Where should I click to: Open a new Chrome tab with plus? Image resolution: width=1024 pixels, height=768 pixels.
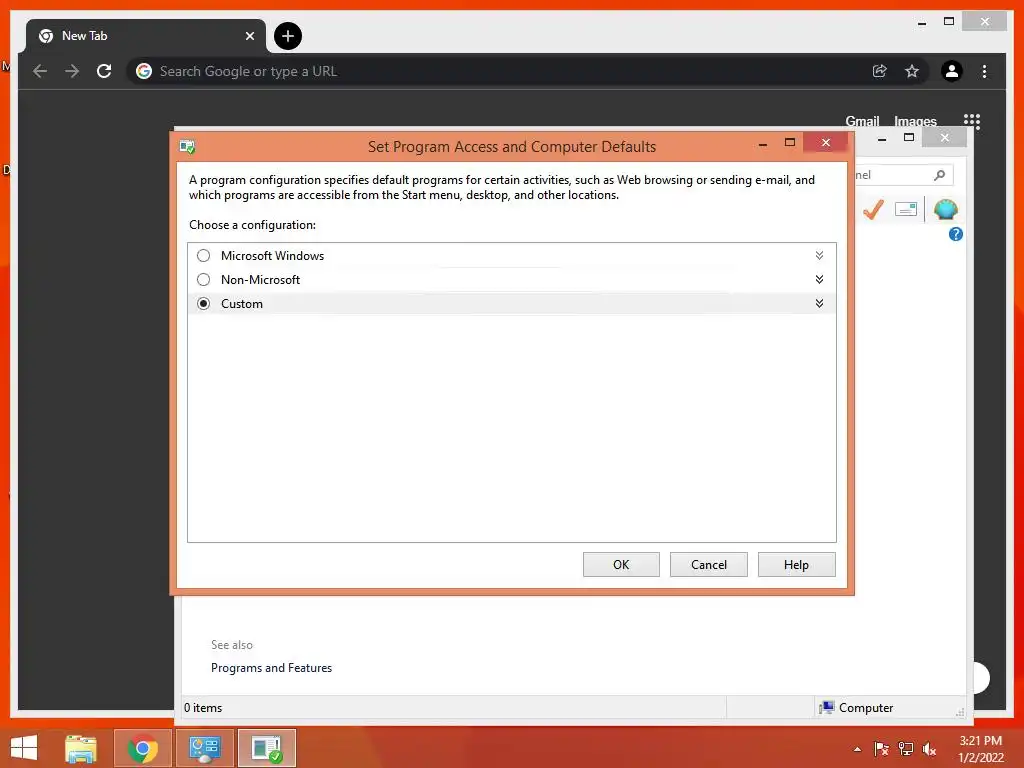(x=288, y=36)
